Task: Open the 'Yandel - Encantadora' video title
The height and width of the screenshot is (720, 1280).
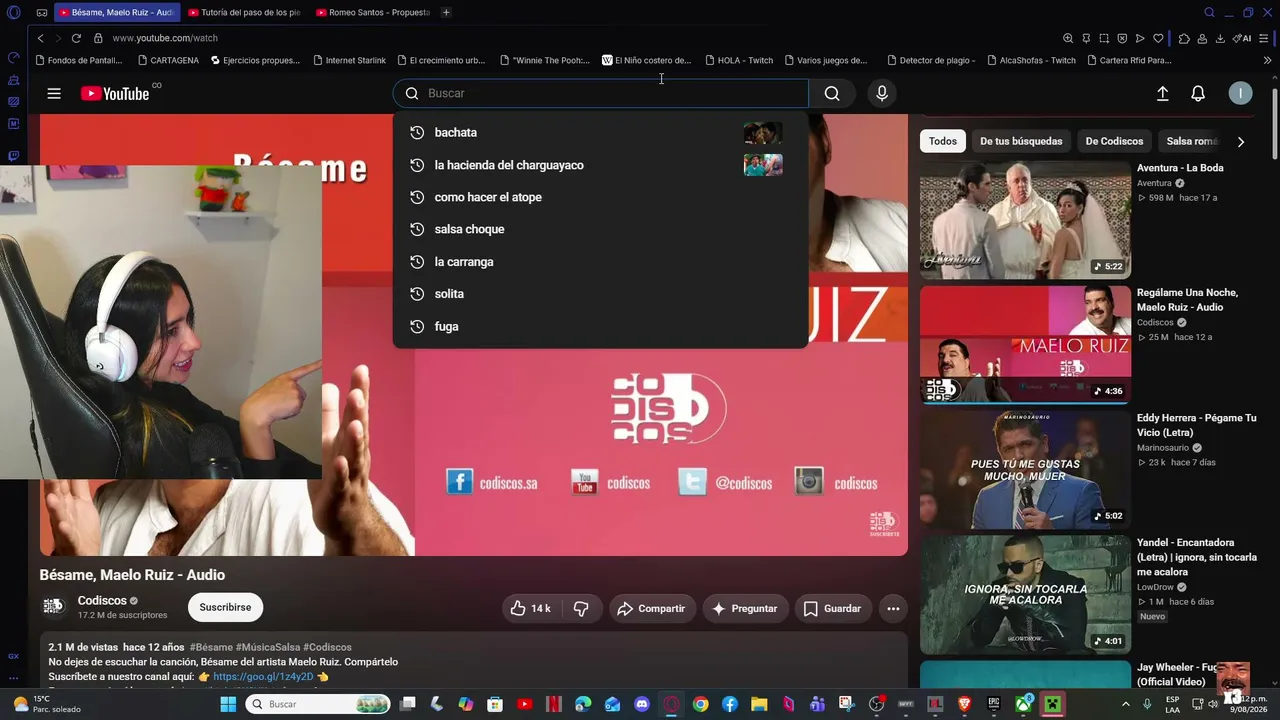Action: tap(1197, 557)
